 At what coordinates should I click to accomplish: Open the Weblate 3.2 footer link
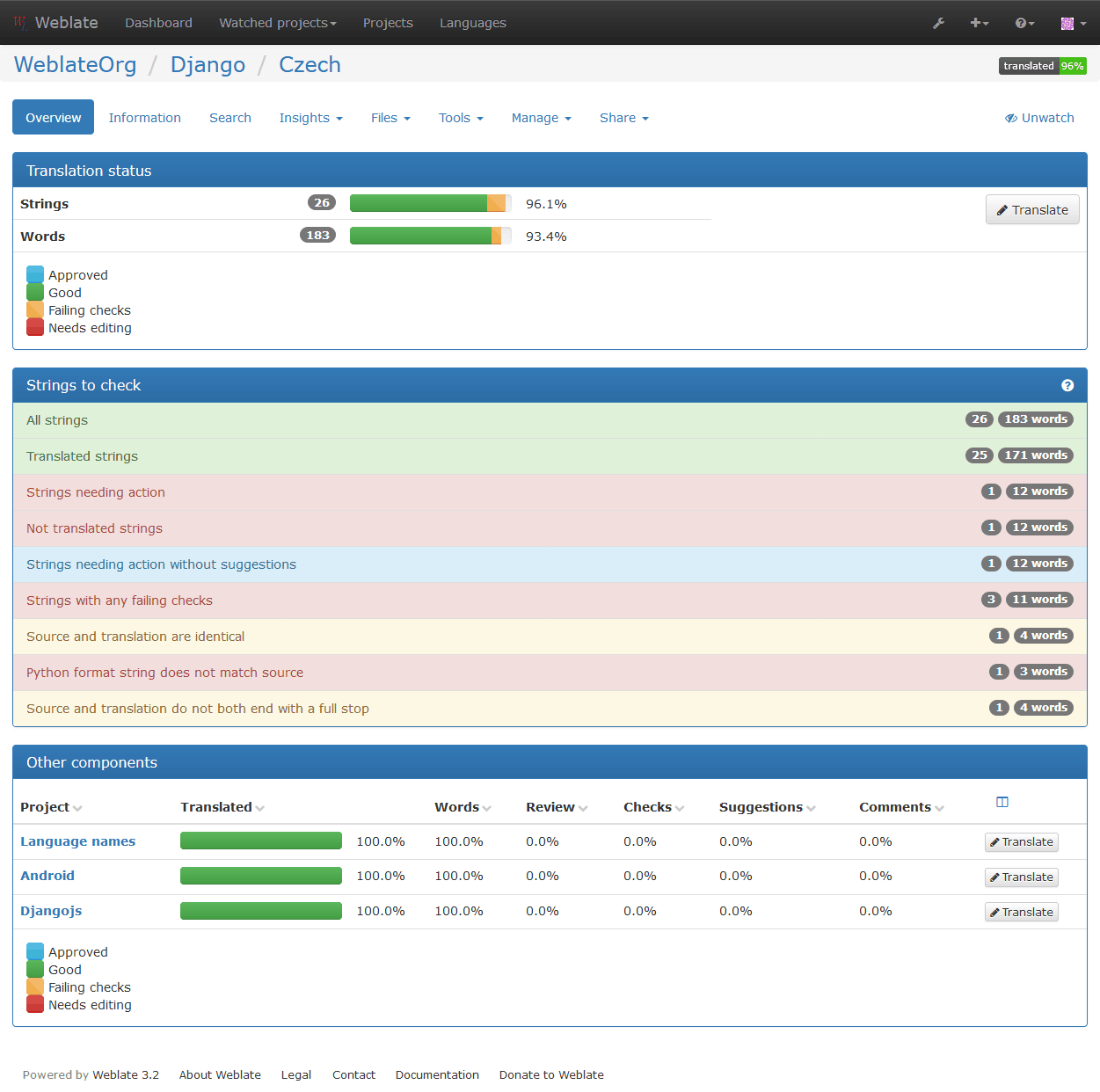(126, 1074)
